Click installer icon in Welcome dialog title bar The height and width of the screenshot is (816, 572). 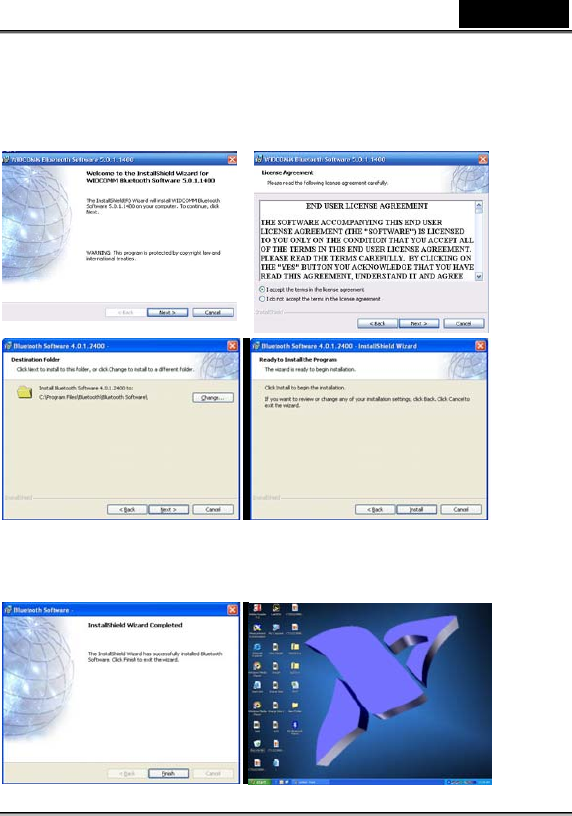pos(7,159)
